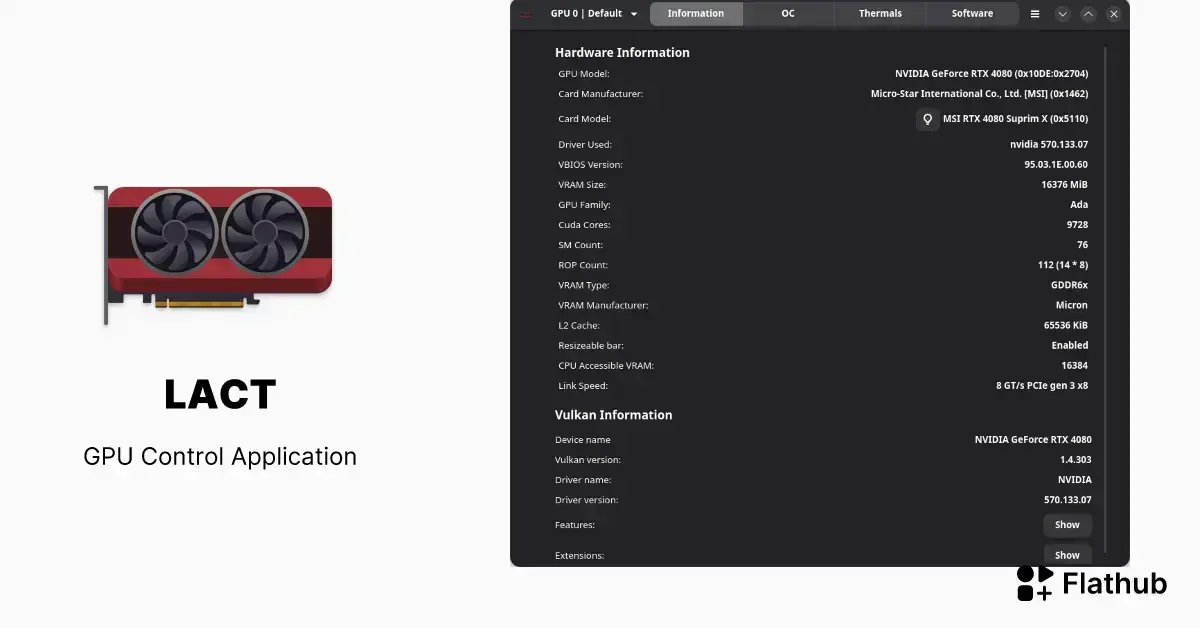Maximize the LACT window
Image resolution: width=1200 pixels, height=628 pixels.
tap(1088, 14)
